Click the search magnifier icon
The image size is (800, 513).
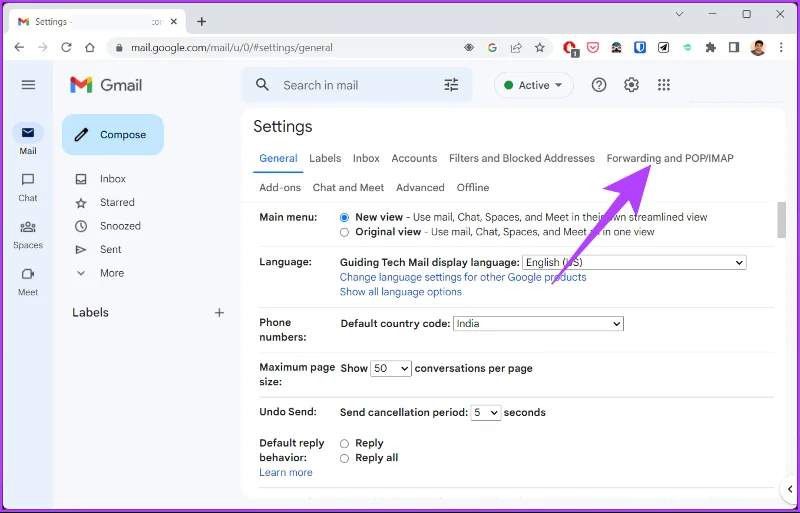262,85
